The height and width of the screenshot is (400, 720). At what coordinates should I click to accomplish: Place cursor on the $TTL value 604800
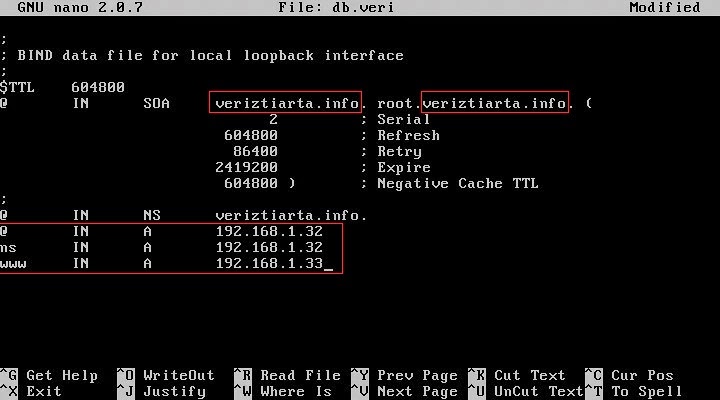point(98,87)
